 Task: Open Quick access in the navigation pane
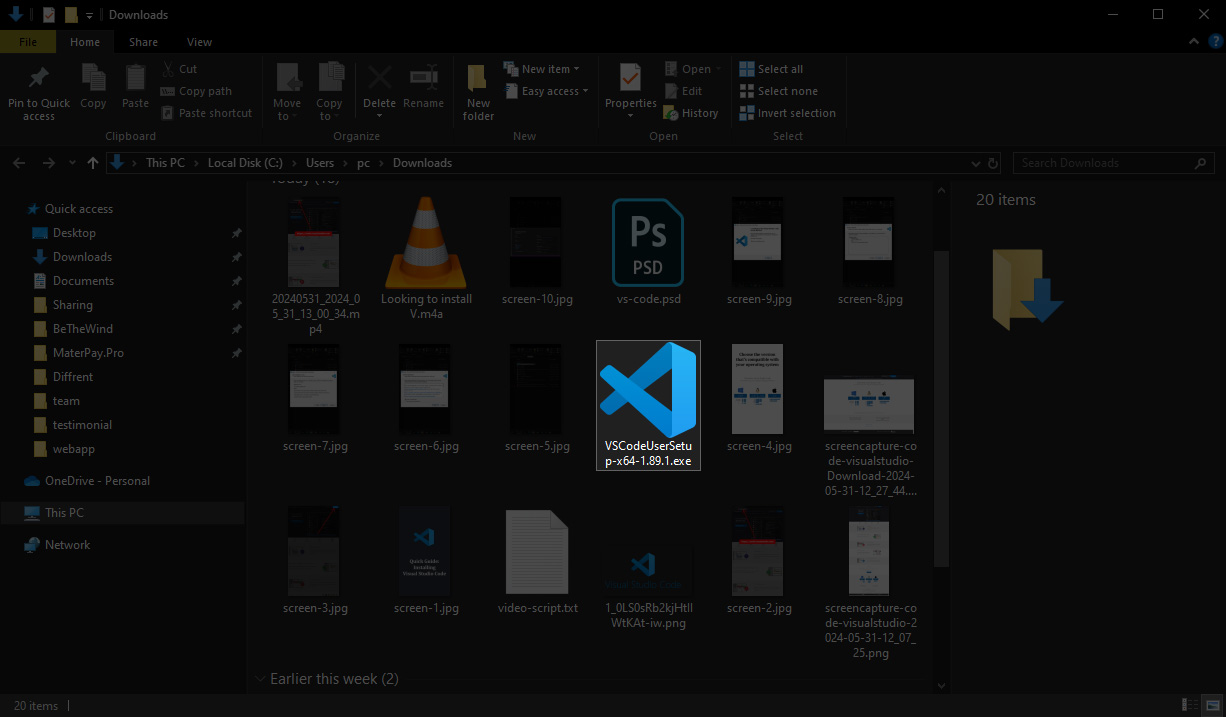pyautogui.click(x=79, y=209)
